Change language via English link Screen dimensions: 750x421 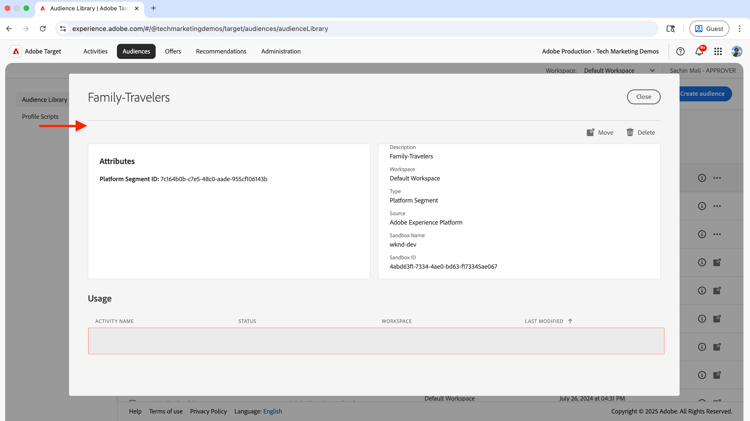coord(273,411)
